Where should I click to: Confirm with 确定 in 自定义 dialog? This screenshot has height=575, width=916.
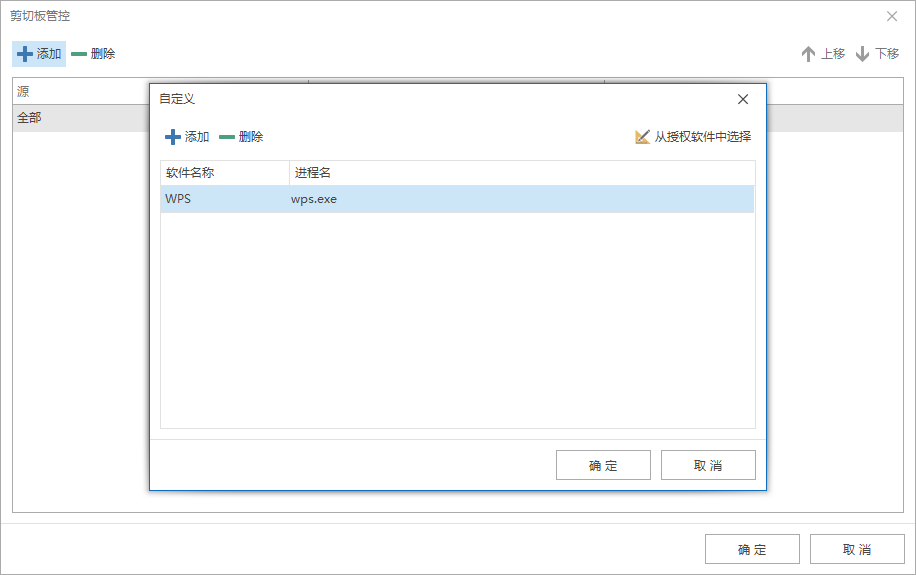pos(603,465)
